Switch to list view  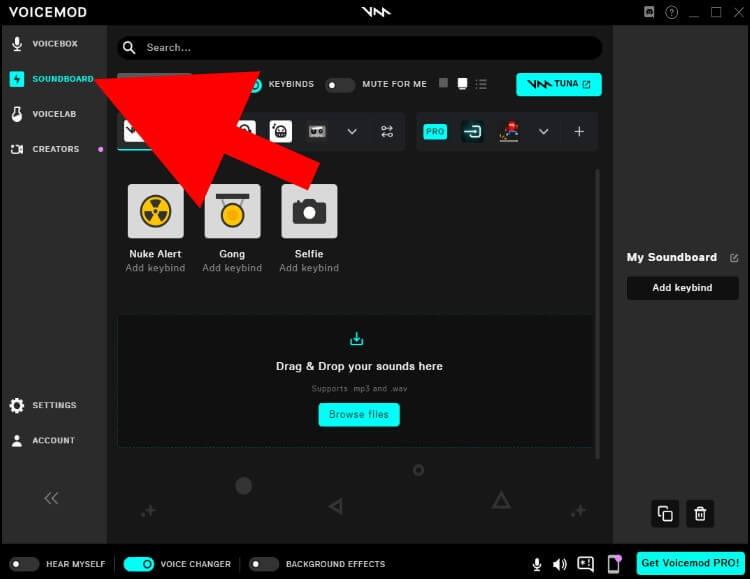point(481,84)
